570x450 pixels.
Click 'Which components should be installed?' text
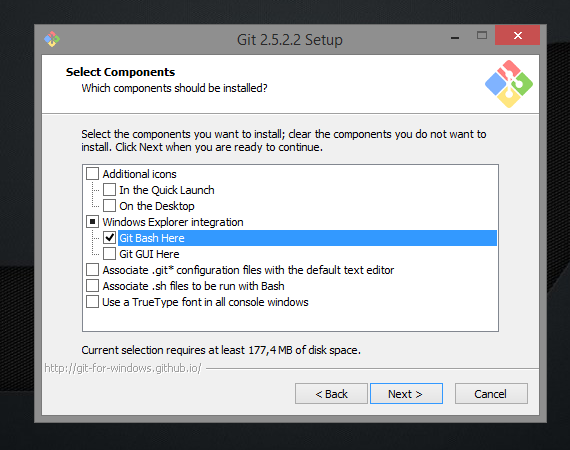pyautogui.click(x=174, y=88)
